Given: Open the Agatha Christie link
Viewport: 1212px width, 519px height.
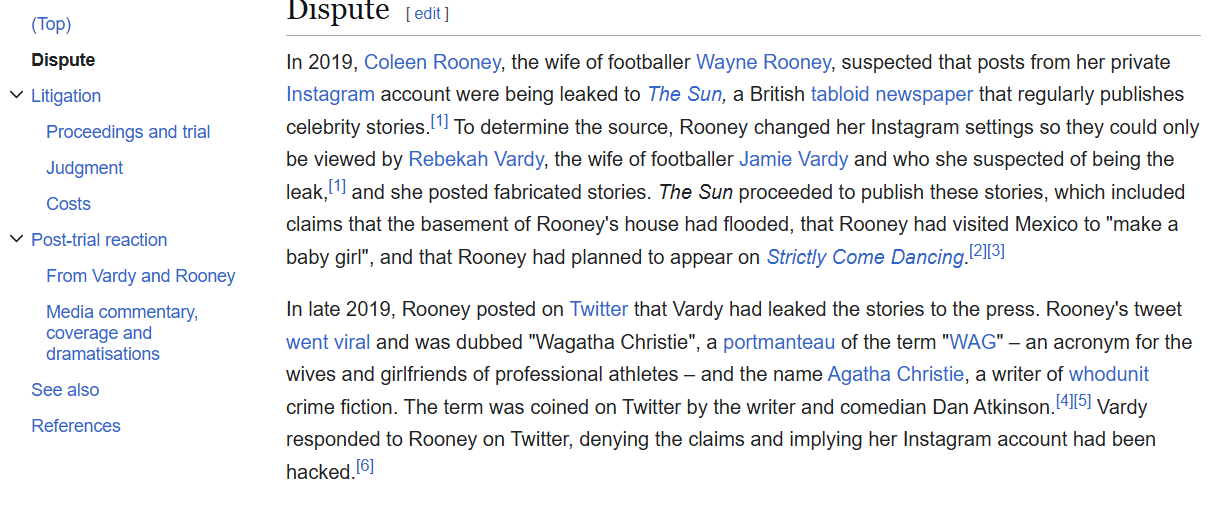Looking at the screenshot, I should pos(896,374).
